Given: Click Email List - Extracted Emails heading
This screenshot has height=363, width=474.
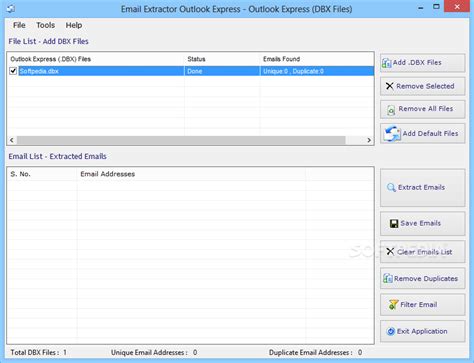Looking at the screenshot, I should coord(57,156).
